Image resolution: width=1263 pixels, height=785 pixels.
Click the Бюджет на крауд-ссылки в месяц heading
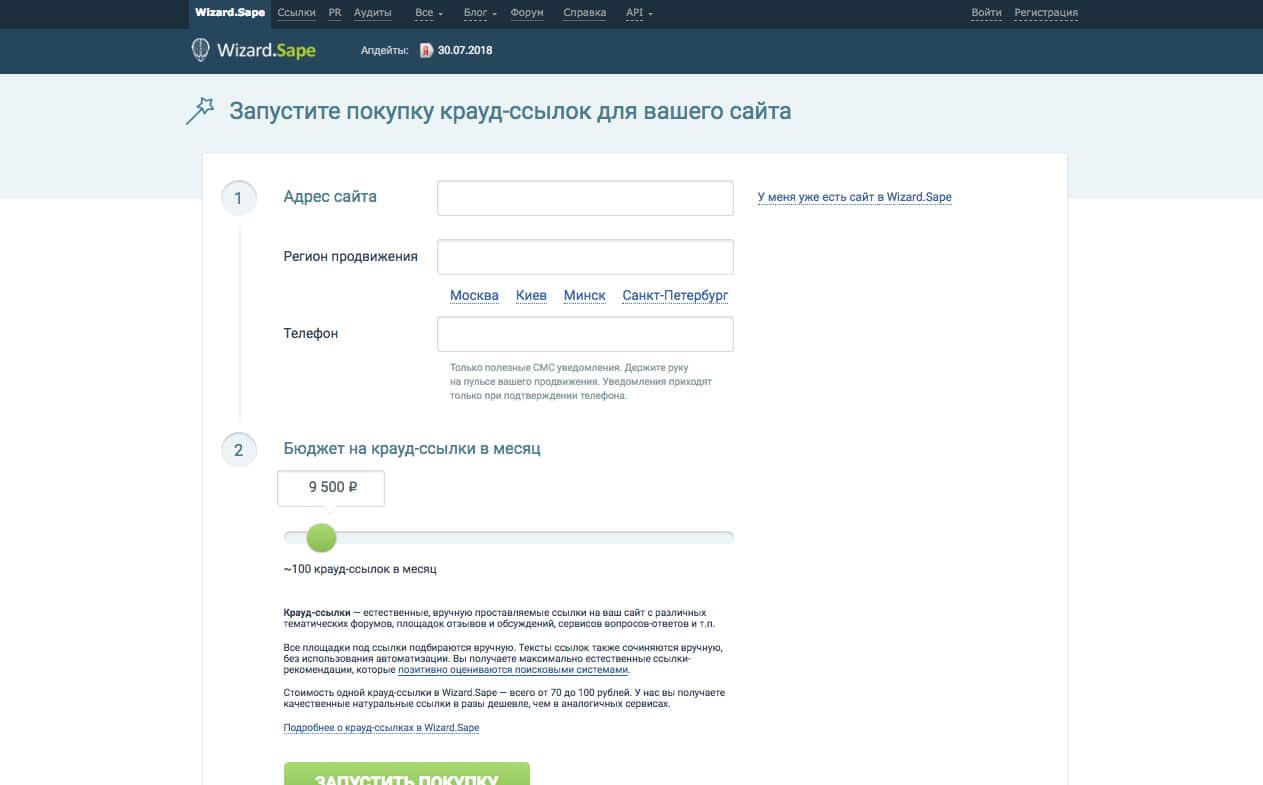pyautogui.click(x=412, y=449)
